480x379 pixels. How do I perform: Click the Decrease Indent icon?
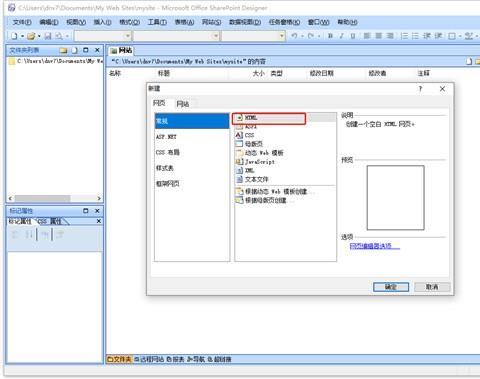point(427,36)
